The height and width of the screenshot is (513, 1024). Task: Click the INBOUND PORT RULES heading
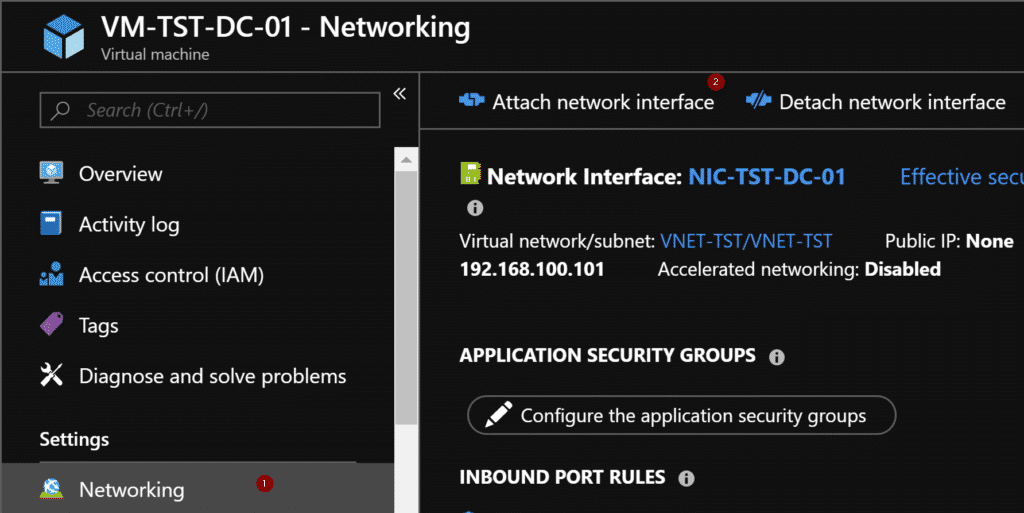coord(562,477)
